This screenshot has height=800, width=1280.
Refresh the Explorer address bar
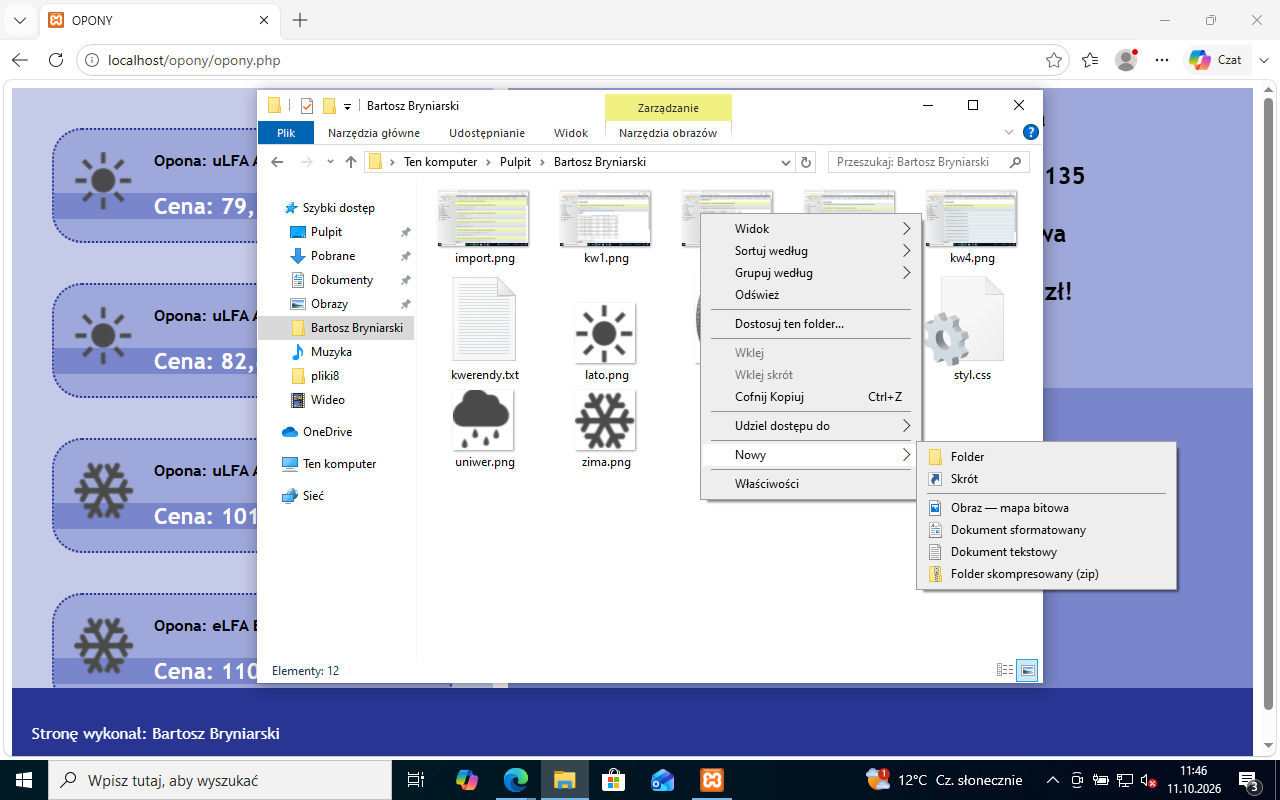[x=807, y=162]
